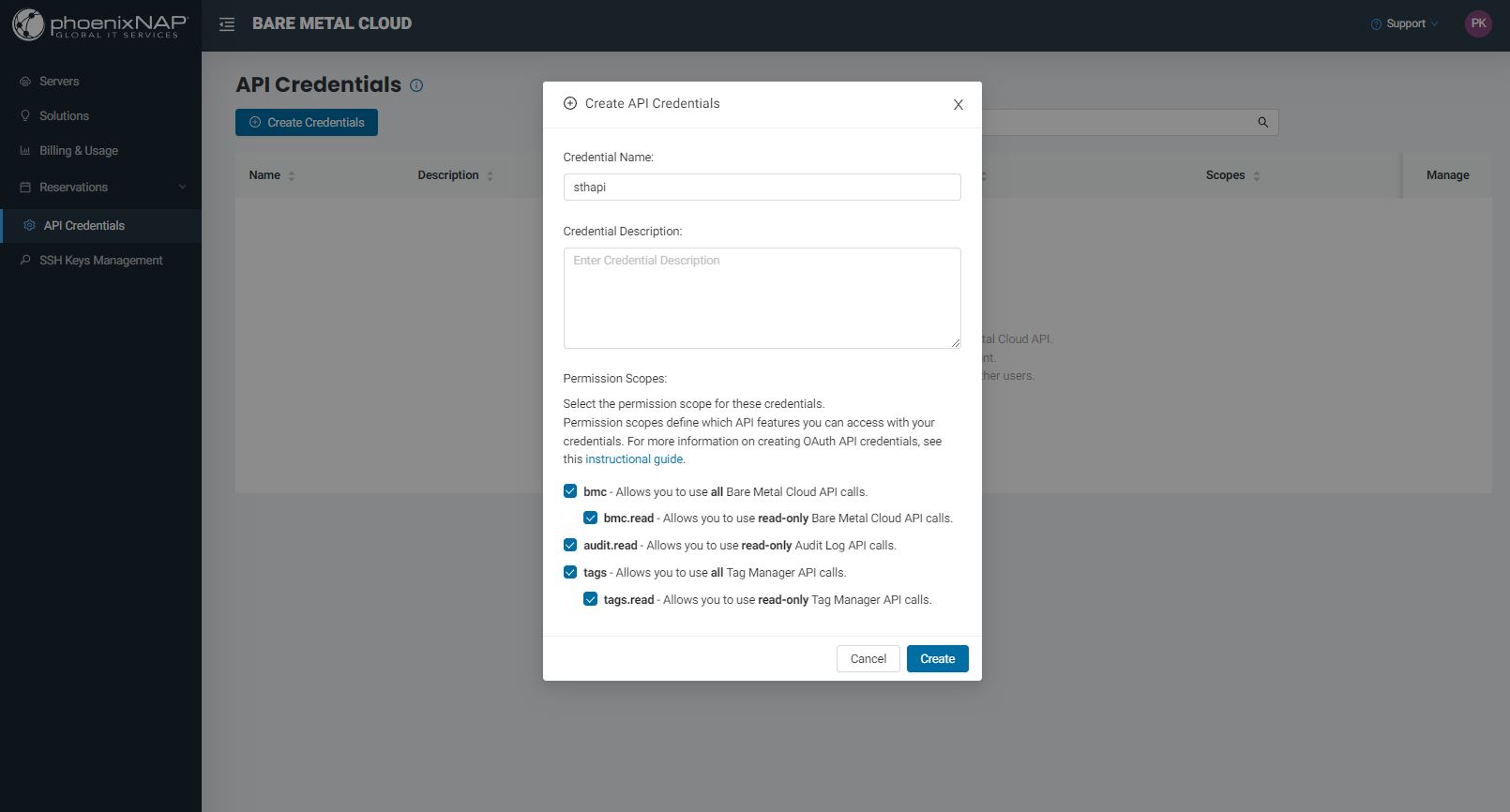
Task: Open the Support dropdown menu
Action: 1404,24
